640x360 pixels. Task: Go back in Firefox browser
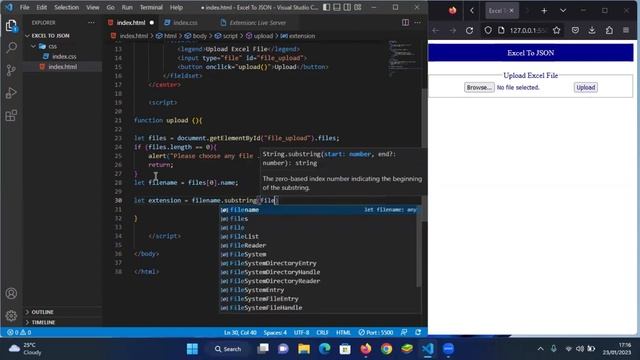coord(436,30)
